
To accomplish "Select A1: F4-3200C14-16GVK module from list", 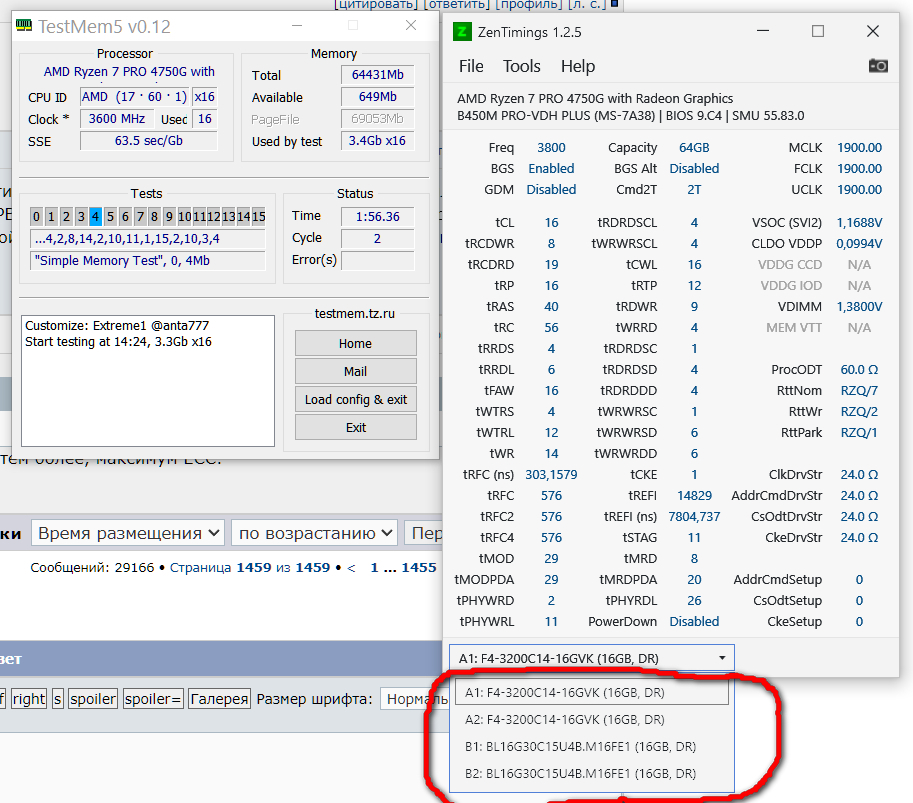I will 592,692.
